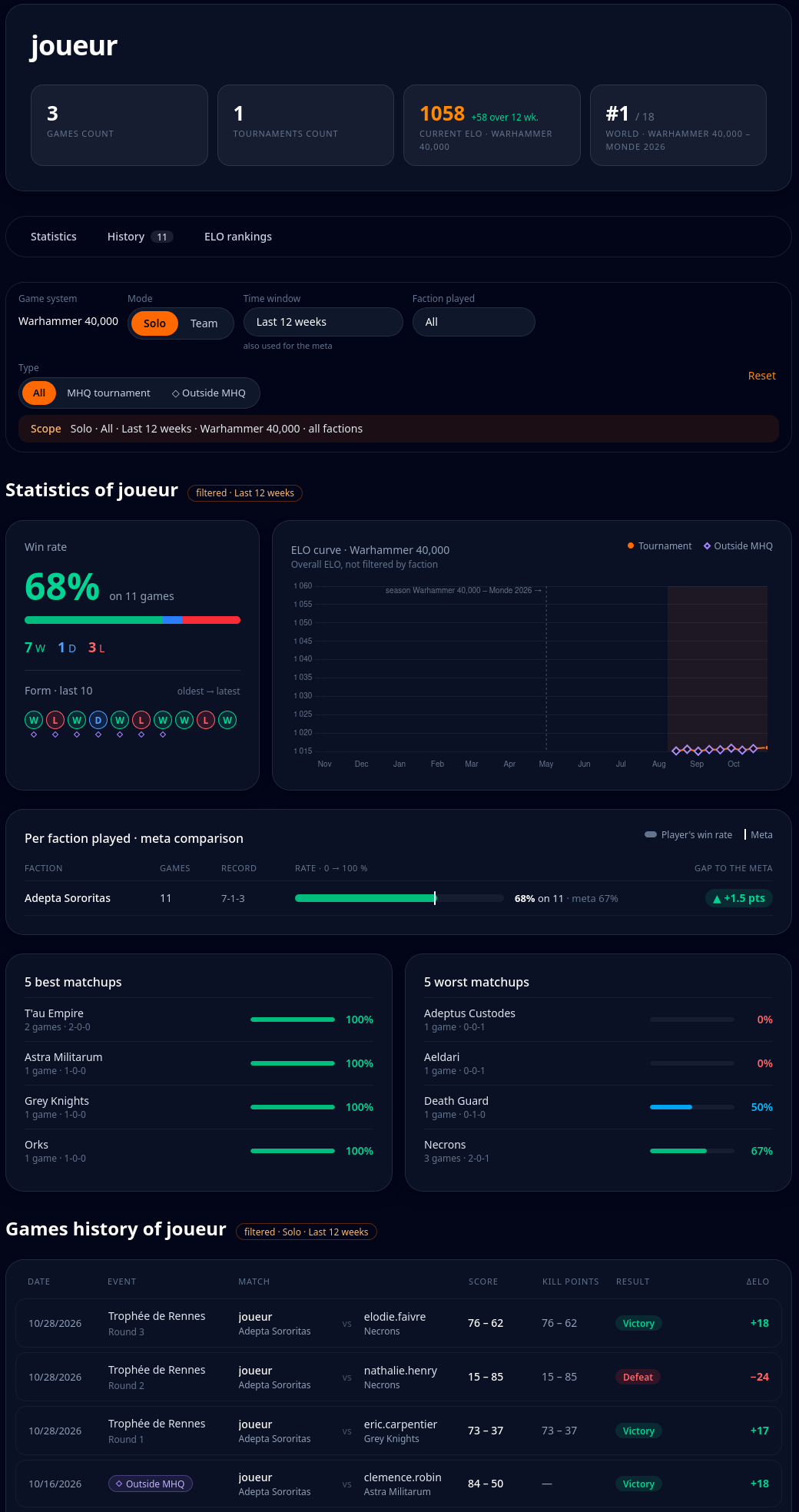Select Solo mode
The height and width of the screenshot is (1512, 799).
click(x=154, y=323)
